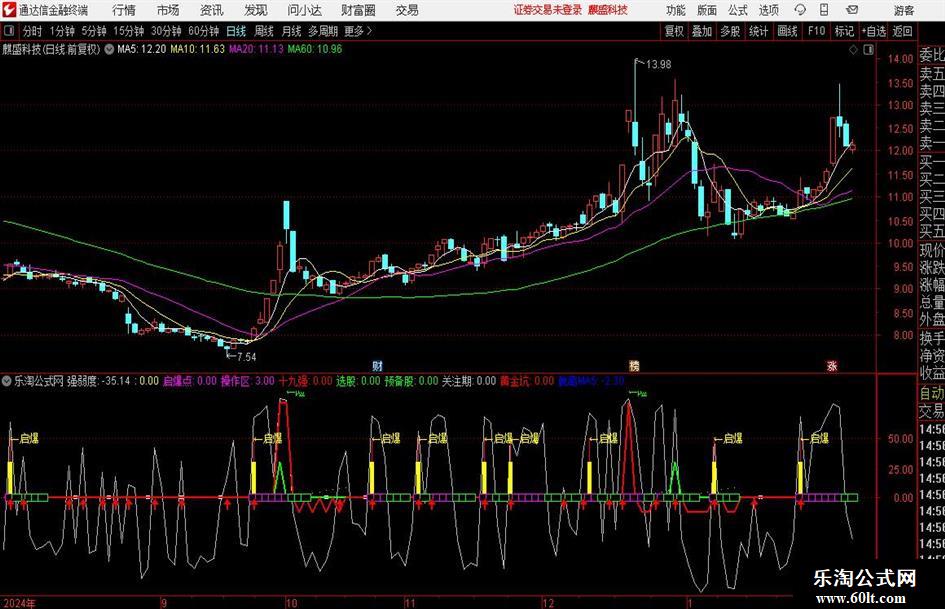Screen dimensions: 945x609
Task: Open the 资讯 menu
Action: [x=212, y=10]
